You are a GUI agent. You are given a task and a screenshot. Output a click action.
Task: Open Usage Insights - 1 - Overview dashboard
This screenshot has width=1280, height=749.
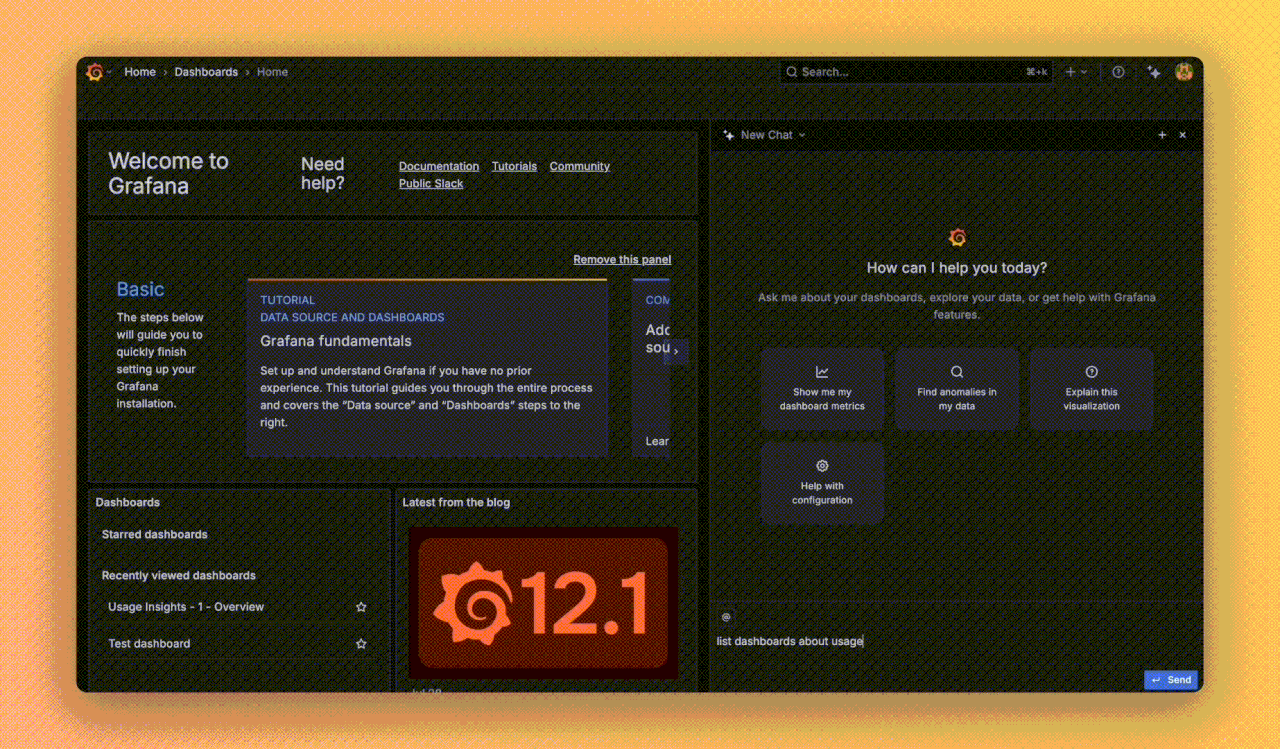[186, 607]
